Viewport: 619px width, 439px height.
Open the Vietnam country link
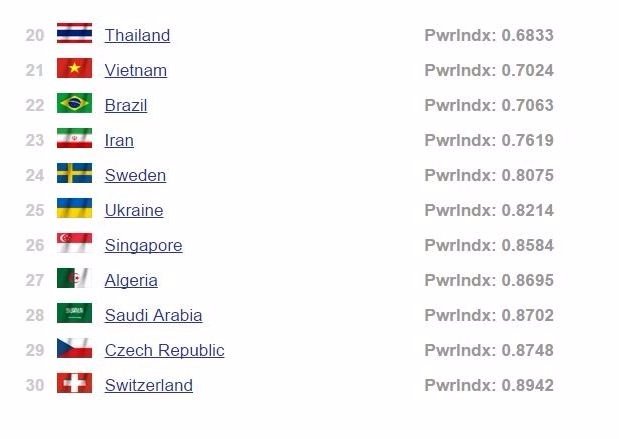pyautogui.click(x=135, y=70)
